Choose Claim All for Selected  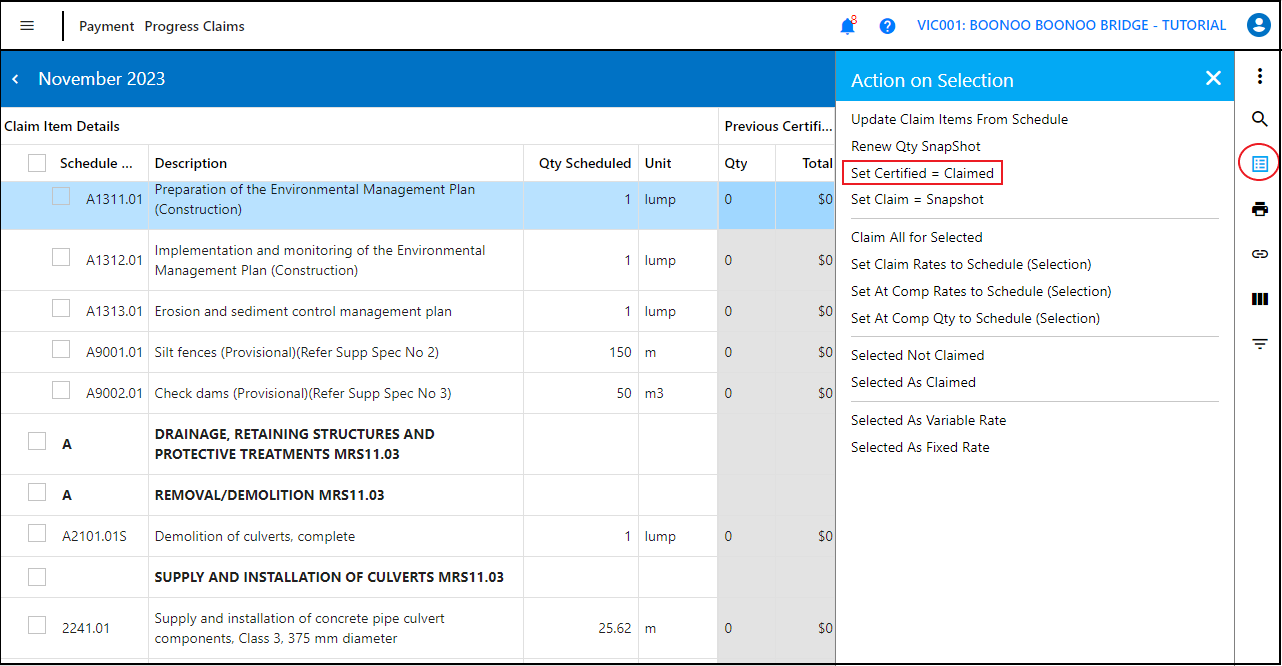click(x=916, y=237)
